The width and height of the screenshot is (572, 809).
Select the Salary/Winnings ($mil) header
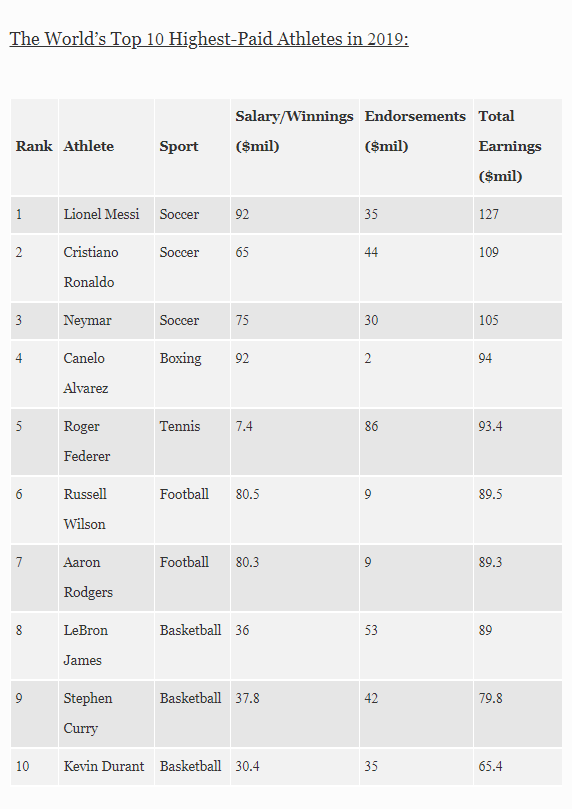(295, 131)
